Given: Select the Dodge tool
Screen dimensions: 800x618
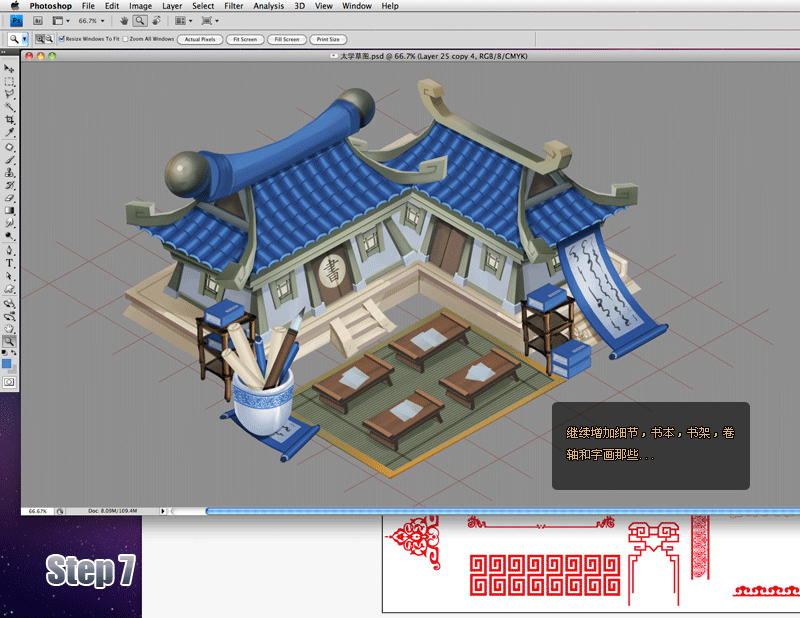Looking at the screenshot, I should 9,236.
